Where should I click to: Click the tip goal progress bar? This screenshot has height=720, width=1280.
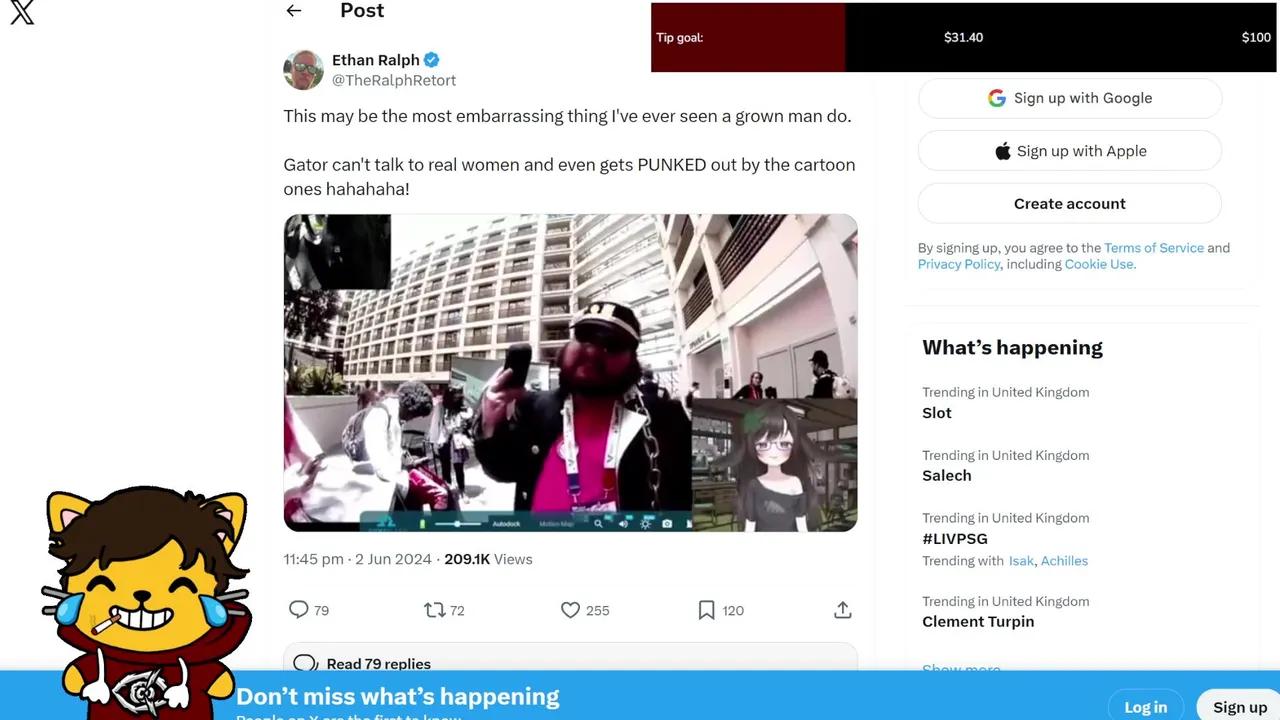point(963,38)
